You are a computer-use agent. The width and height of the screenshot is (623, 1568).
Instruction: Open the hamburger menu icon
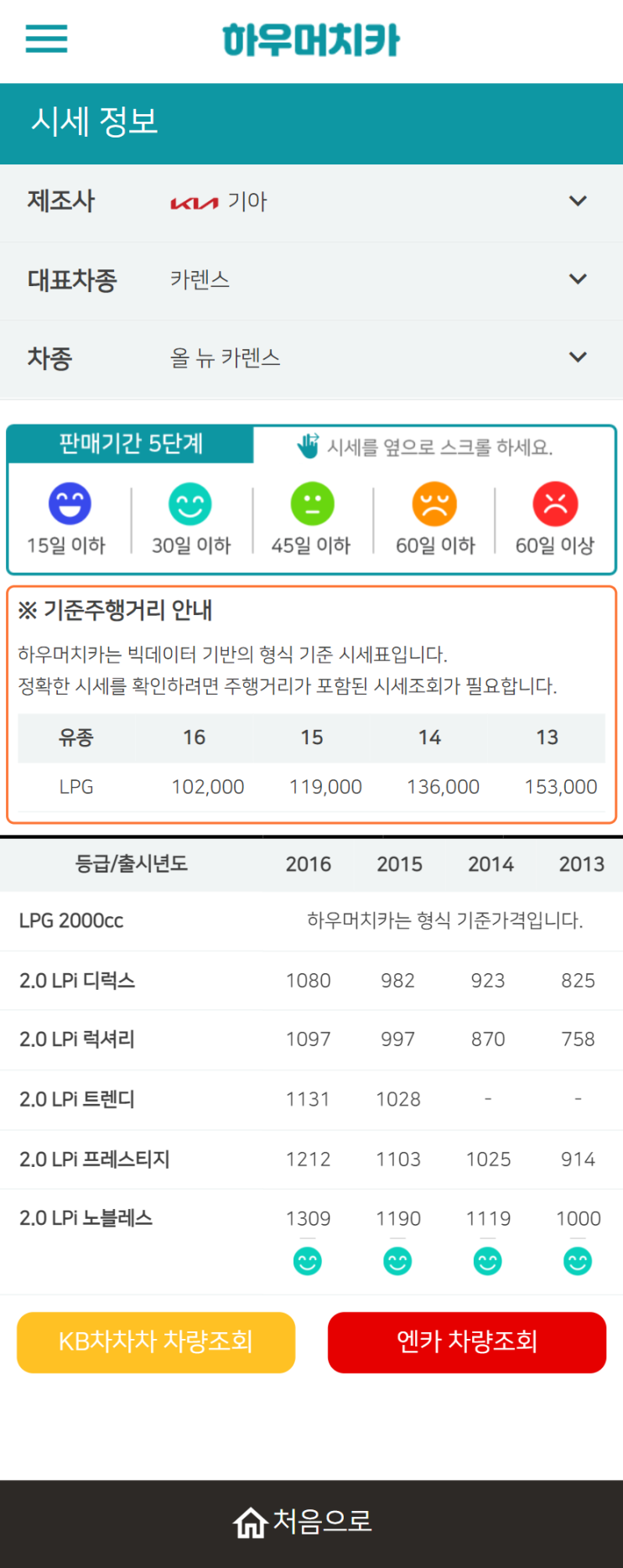[46, 39]
